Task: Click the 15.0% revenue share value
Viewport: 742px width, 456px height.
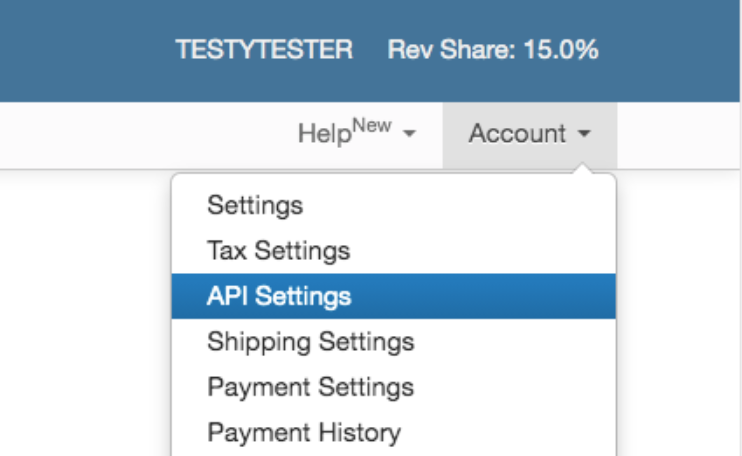Action: (x=561, y=50)
